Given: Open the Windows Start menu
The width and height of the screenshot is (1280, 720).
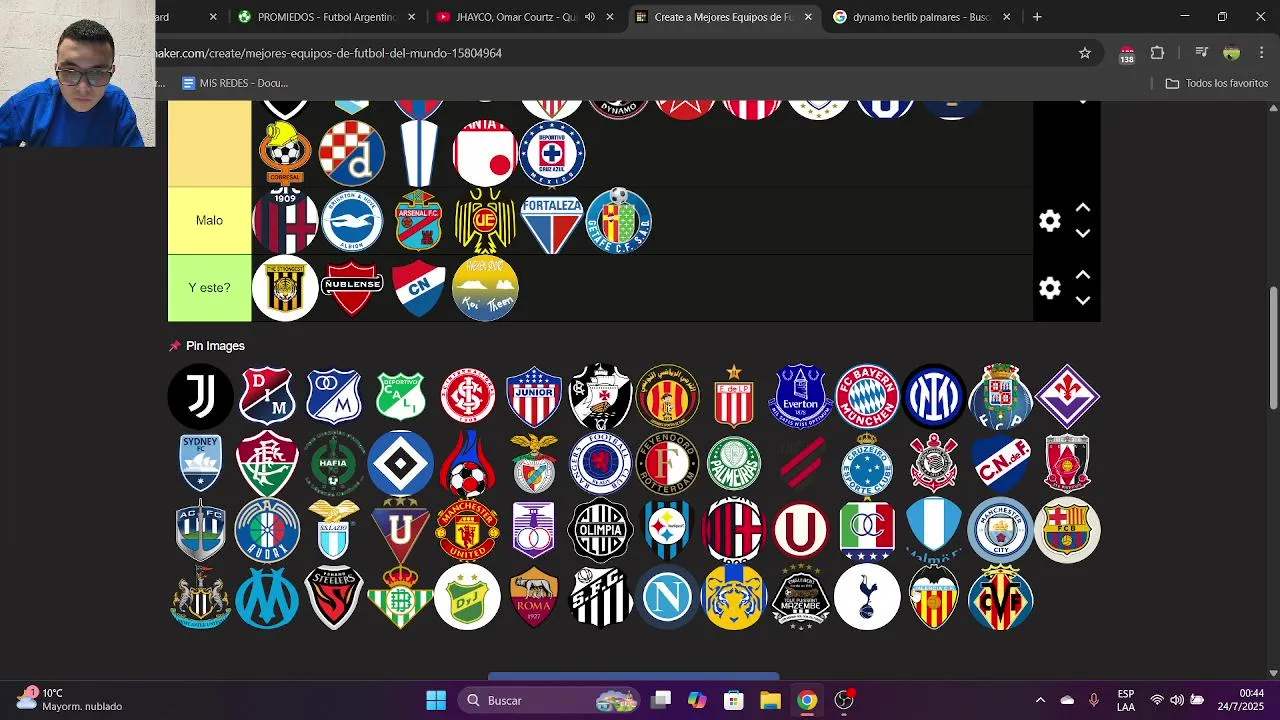Looking at the screenshot, I should point(436,700).
